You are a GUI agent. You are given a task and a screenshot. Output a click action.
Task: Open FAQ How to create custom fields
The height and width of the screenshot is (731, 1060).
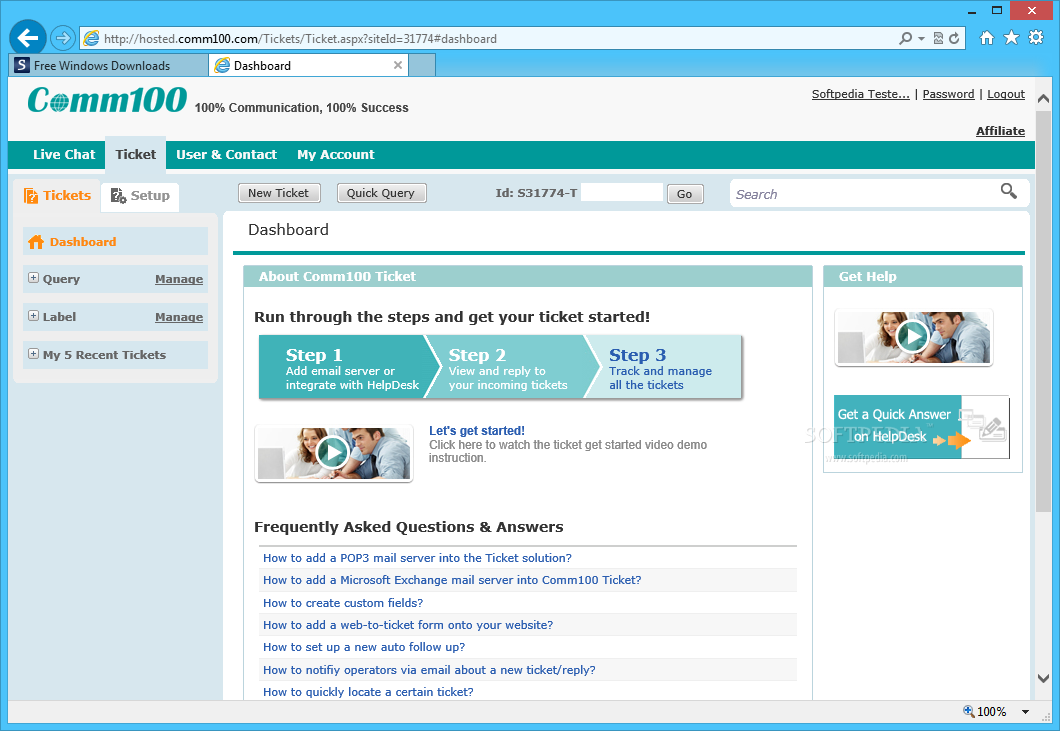point(343,603)
